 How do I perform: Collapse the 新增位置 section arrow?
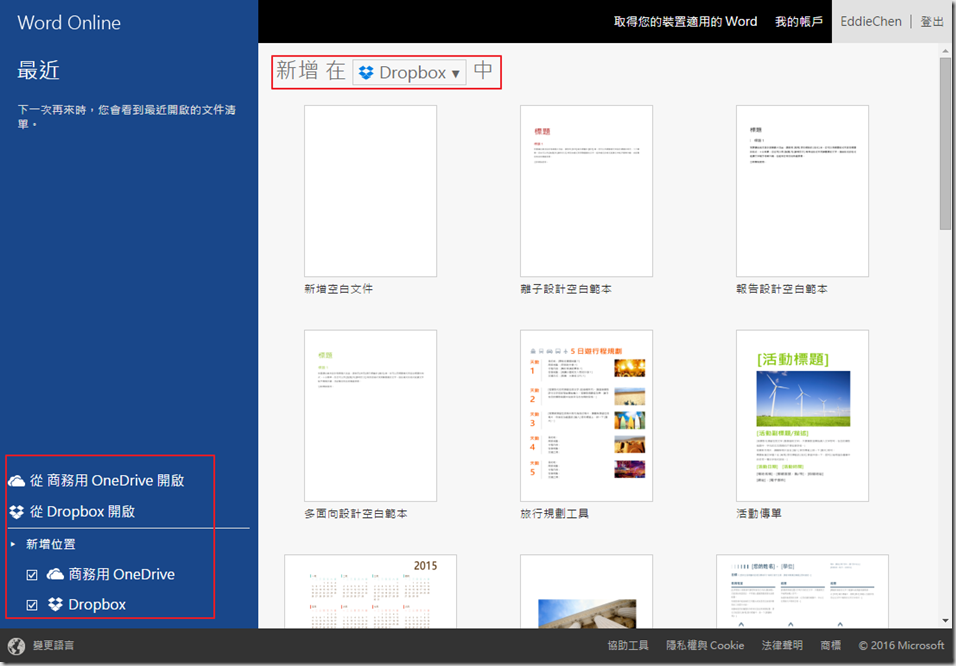point(13,545)
